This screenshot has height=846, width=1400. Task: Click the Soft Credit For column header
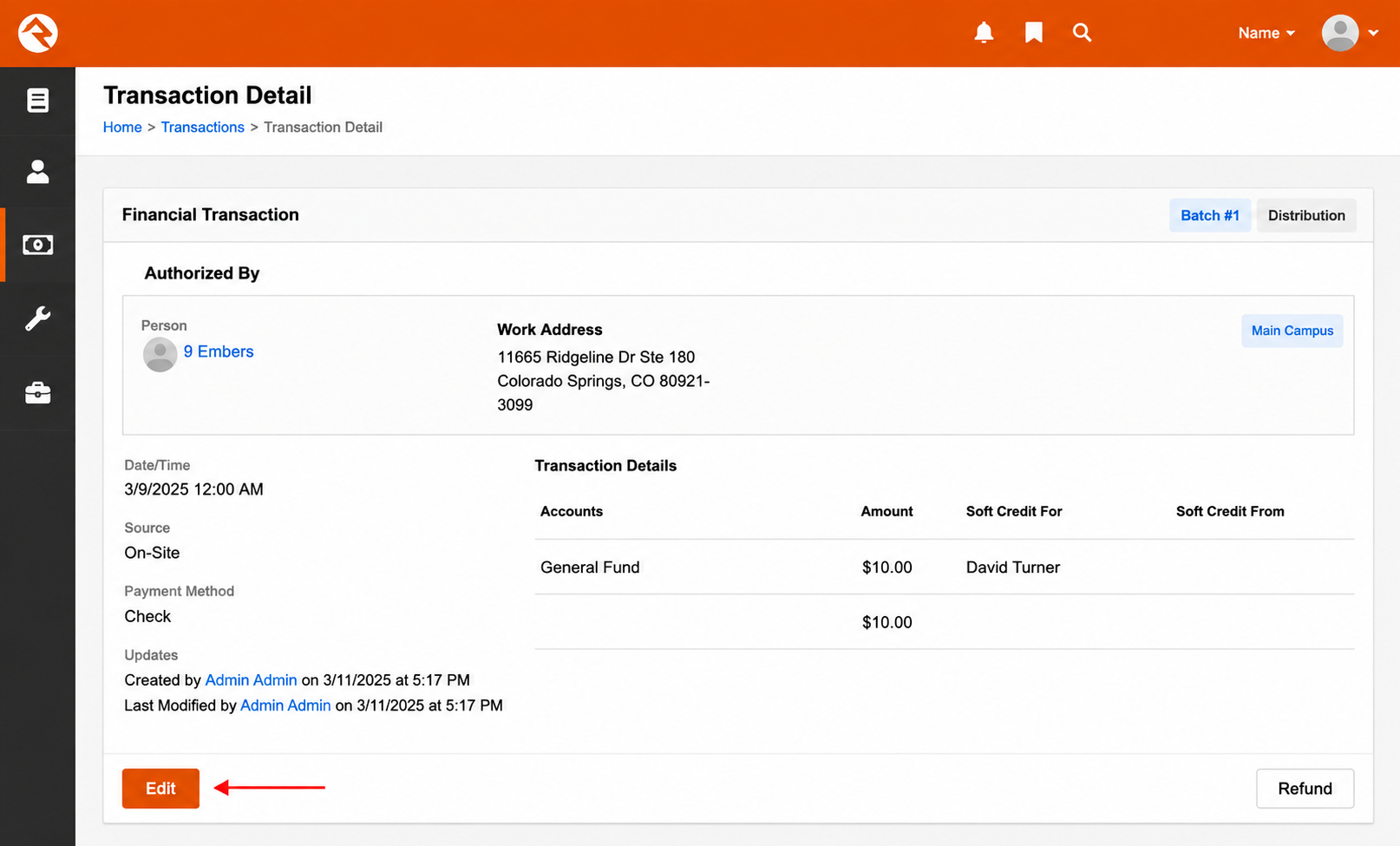point(1014,511)
